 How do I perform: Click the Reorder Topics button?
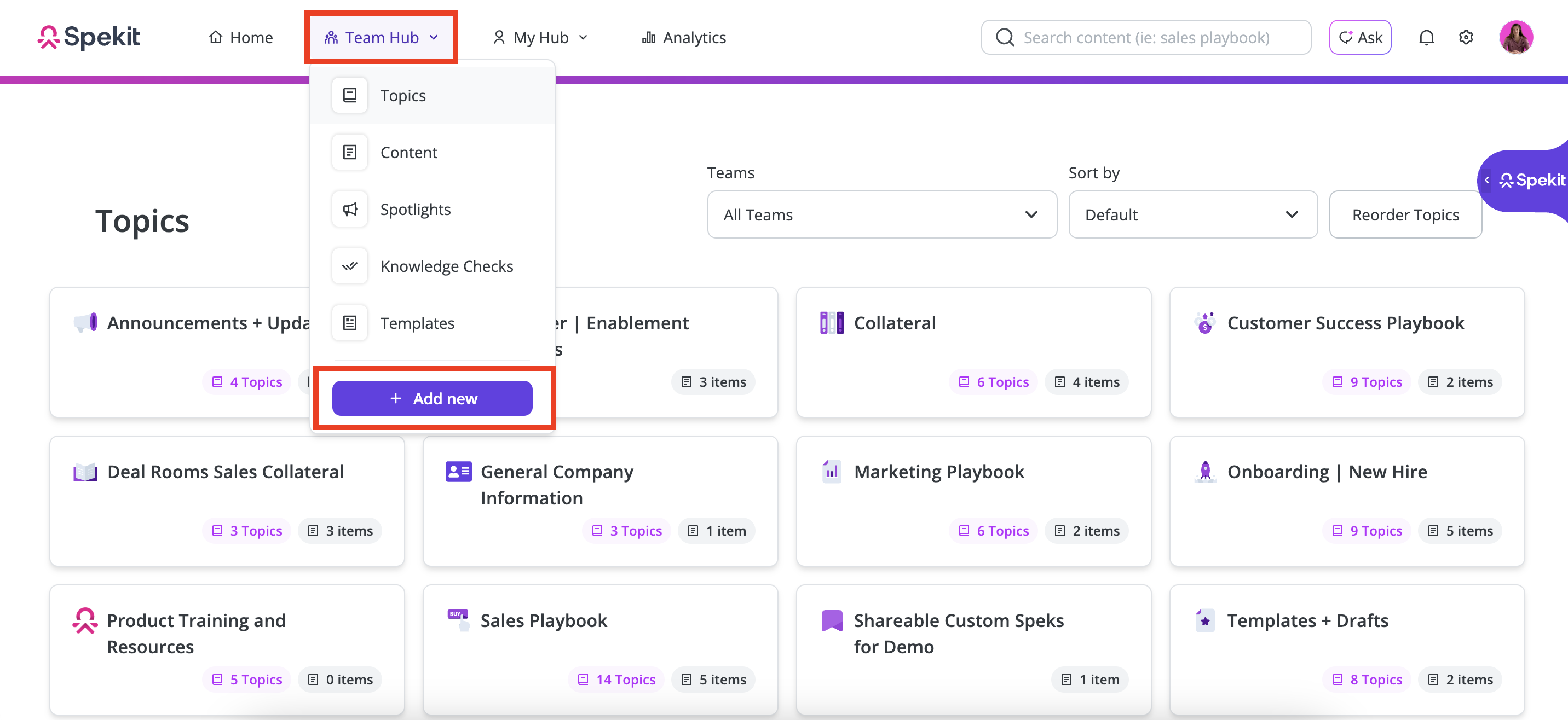1405,214
